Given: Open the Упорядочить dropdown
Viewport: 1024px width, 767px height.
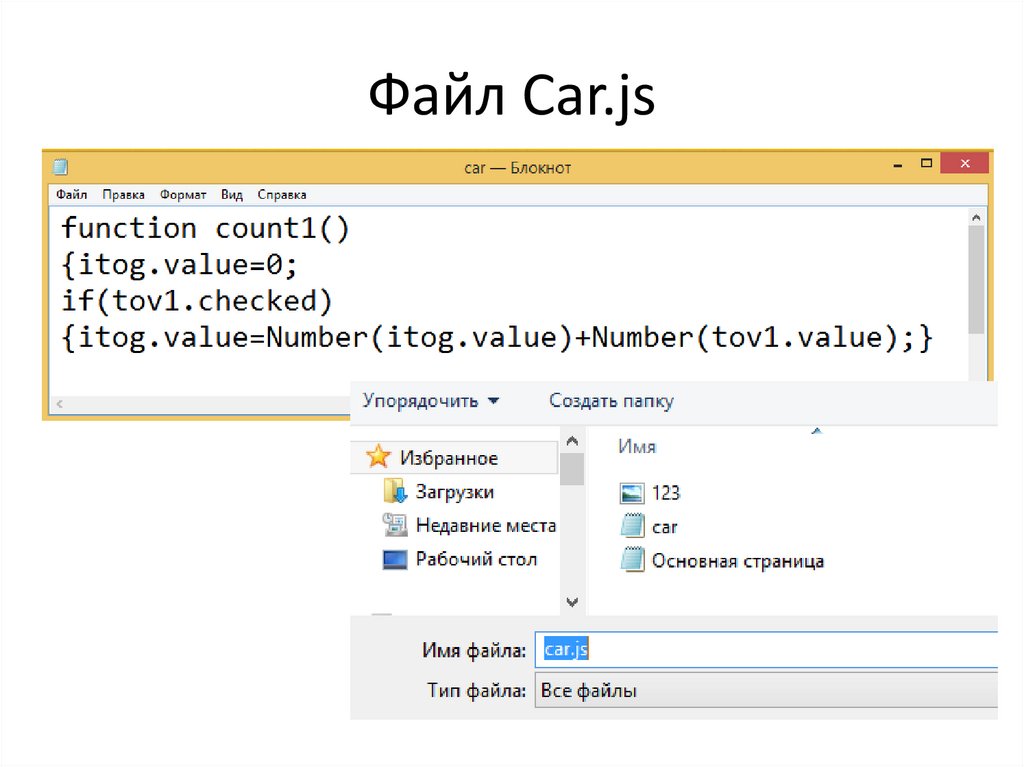Looking at the screenshot, I should (x=431, y=400).
